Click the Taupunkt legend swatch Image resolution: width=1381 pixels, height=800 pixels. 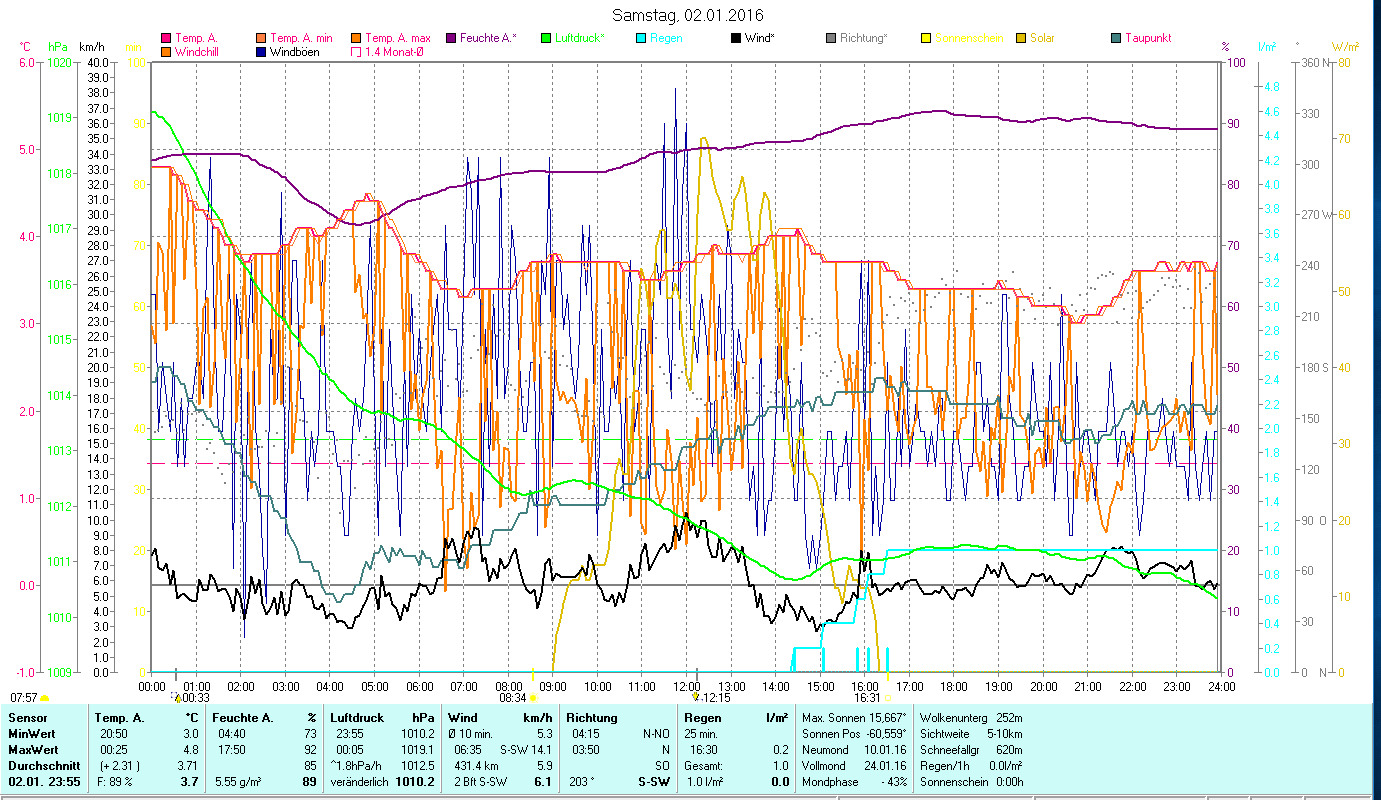point(1116,38)
